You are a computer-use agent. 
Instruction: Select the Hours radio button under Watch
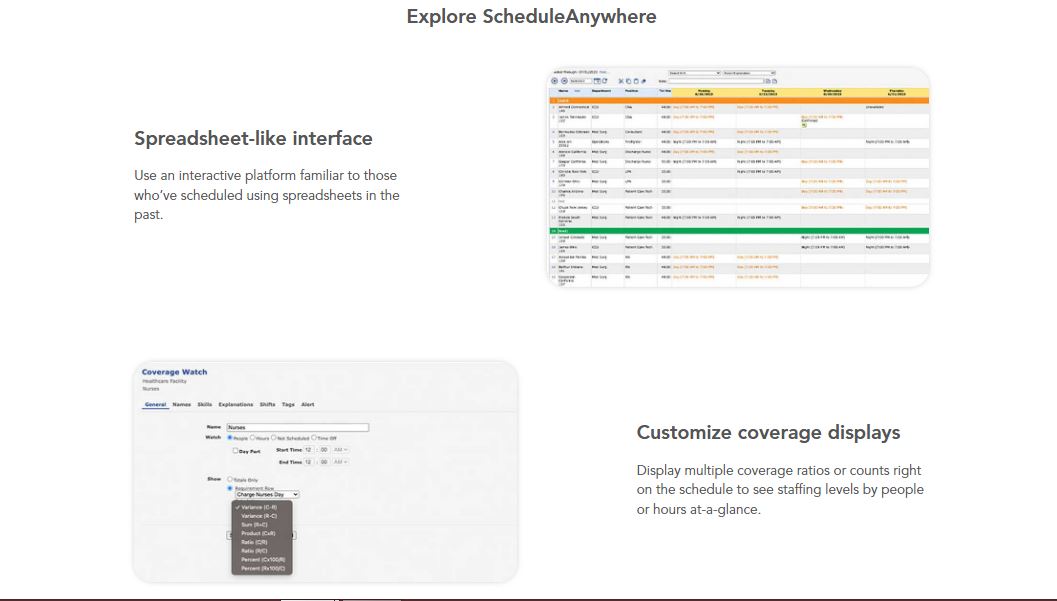(254, 438)
